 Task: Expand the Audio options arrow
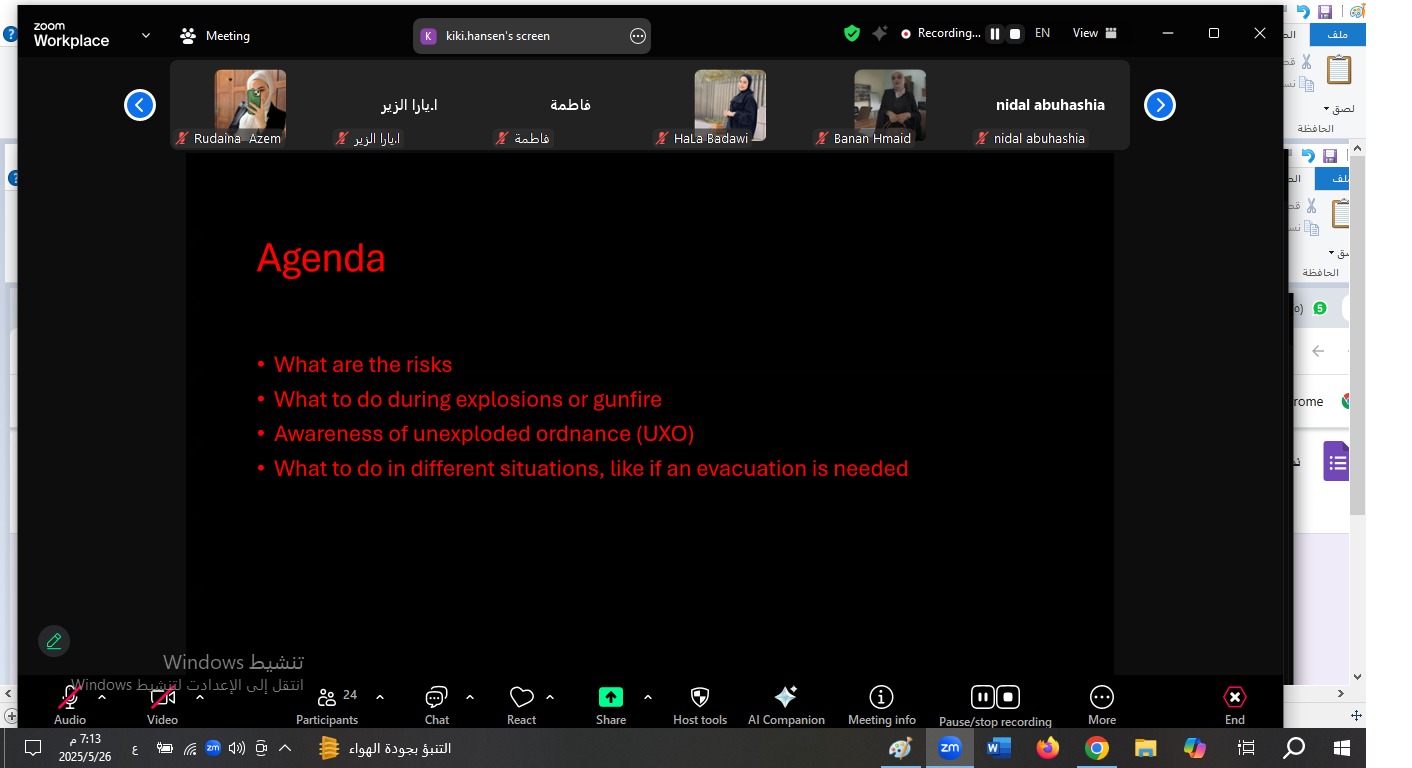(x=102, y=697)
